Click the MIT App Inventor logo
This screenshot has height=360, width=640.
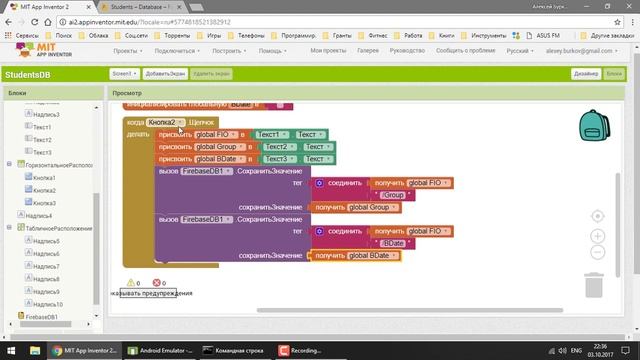click(x=44, y=50)
